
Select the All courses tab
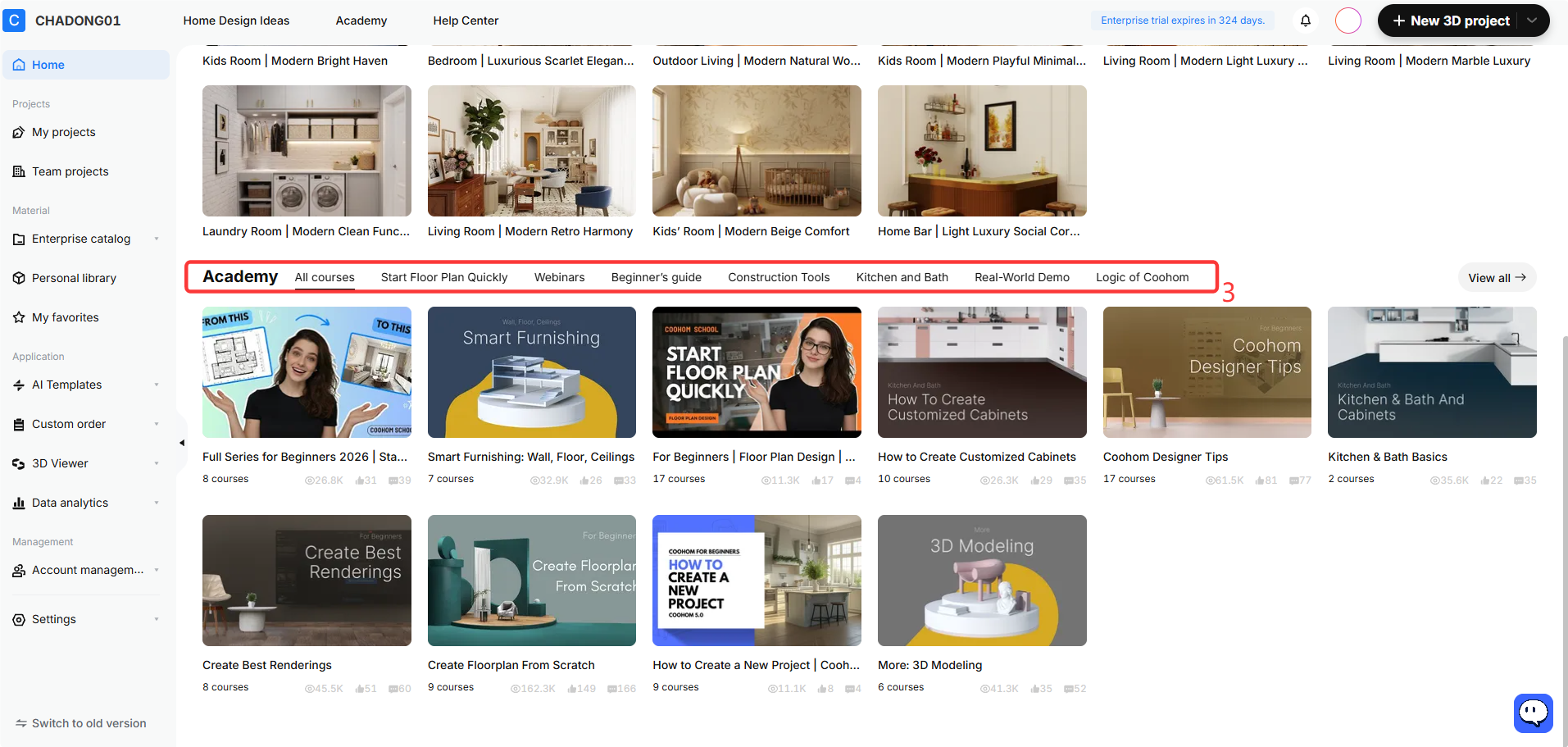(325, 277)
